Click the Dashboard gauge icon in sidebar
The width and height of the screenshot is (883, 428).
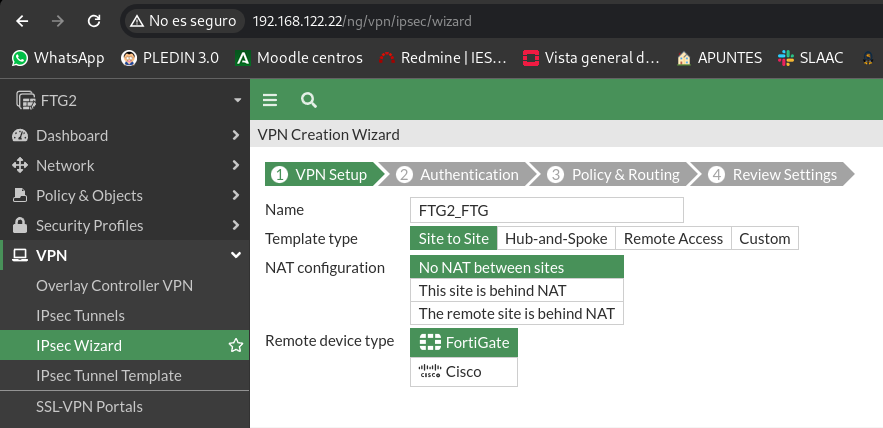point(20,136)
